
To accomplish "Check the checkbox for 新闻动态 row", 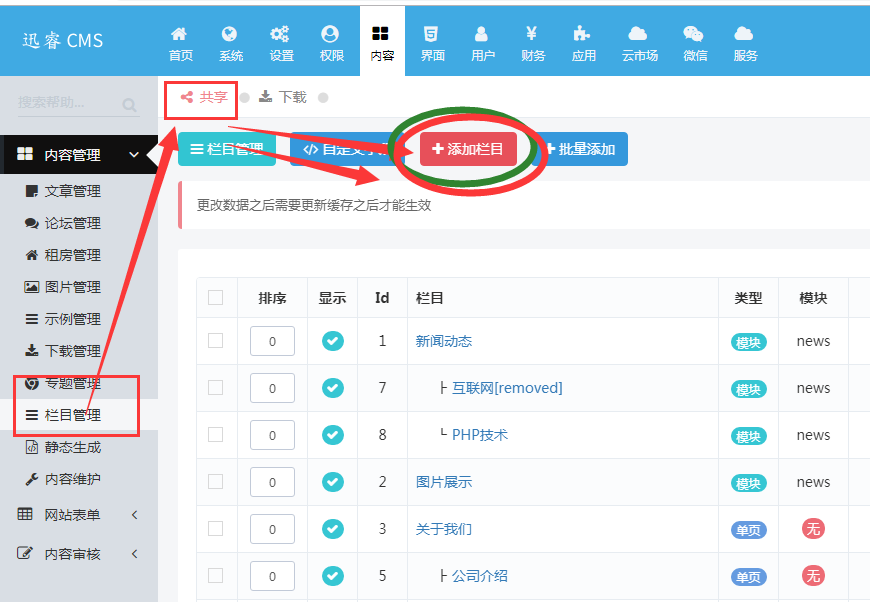I will [215, 340].
